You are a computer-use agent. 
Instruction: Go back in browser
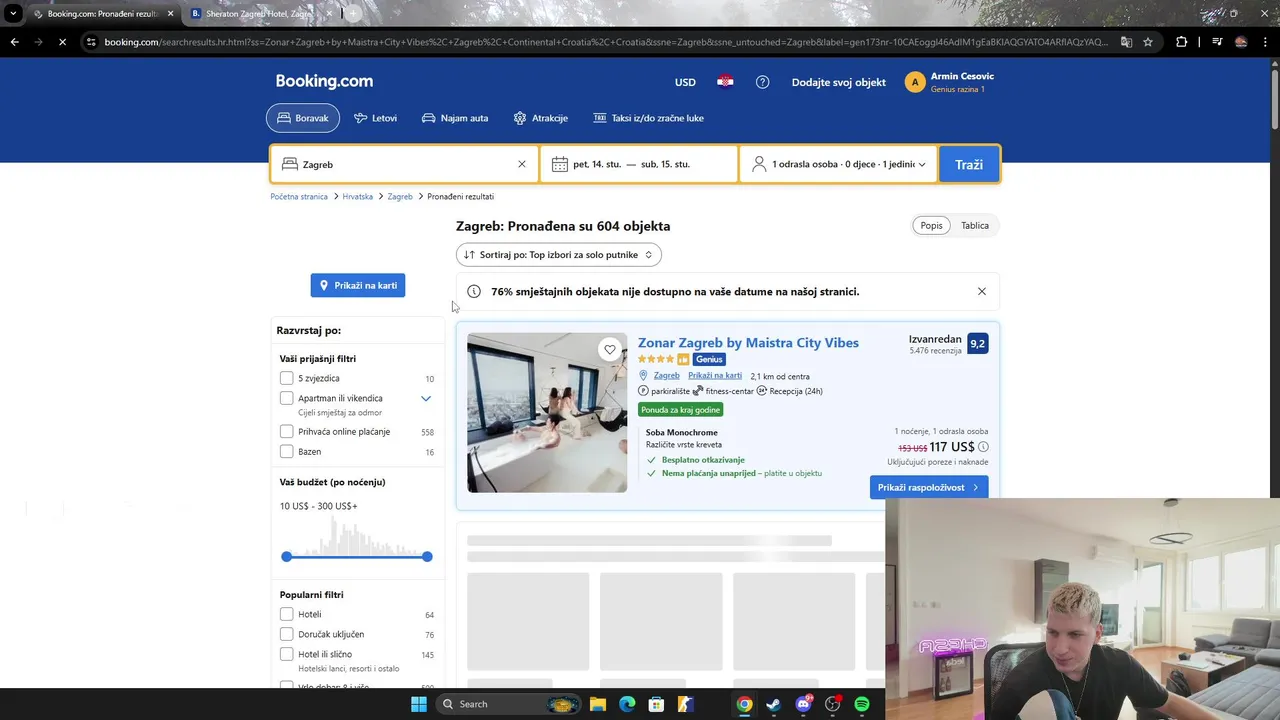(x=14, y=42)
